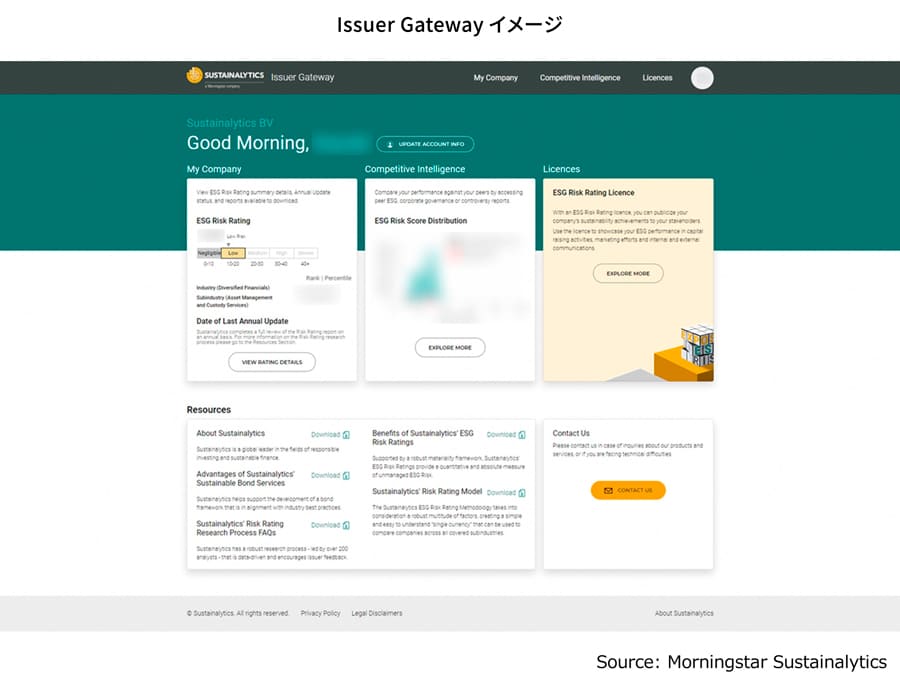Click the orange Contact Us button
Viewport: 900px width, 690px height.
point(628,490)
